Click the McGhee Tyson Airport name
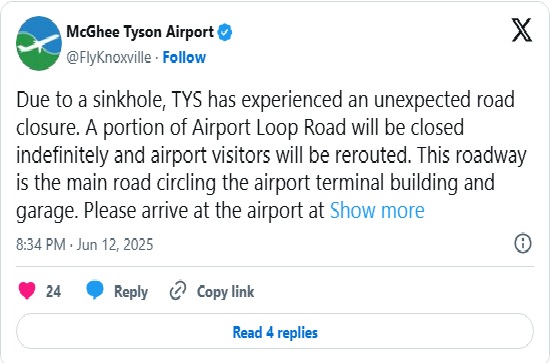 click(x=140, y=32)
